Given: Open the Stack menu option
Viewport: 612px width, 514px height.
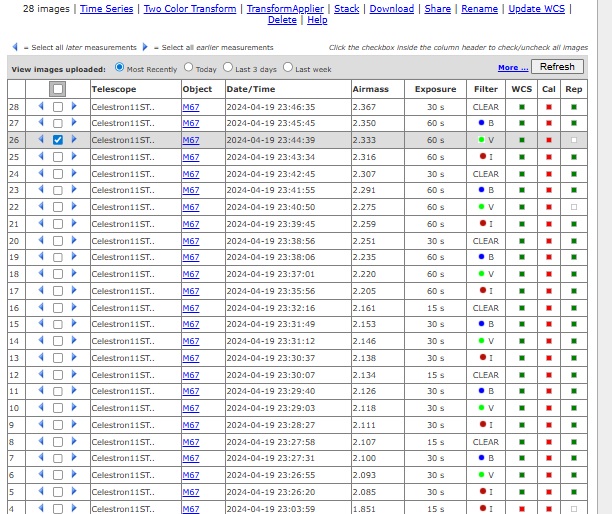Looking at the screenshot, I should click(346, 8).
